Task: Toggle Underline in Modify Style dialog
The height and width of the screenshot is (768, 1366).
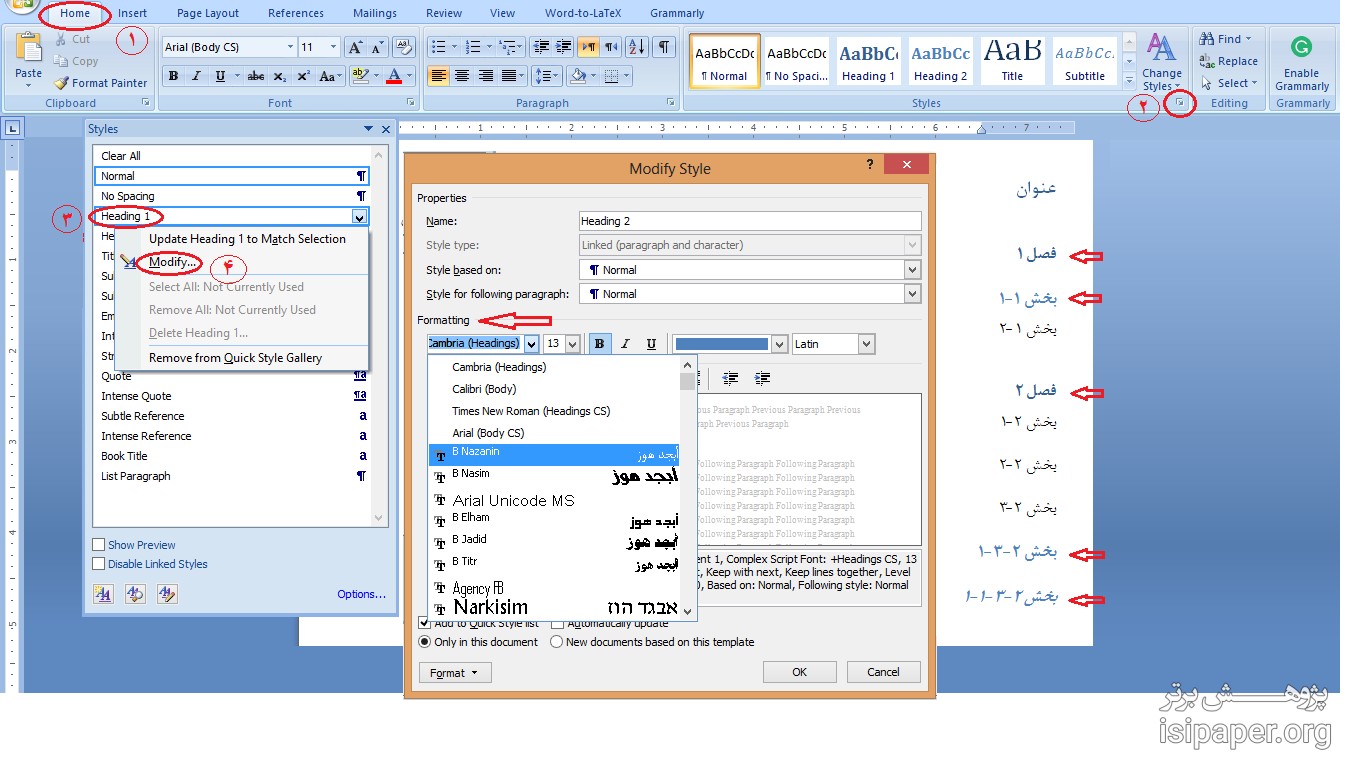Action: click(x=651, y=344)
